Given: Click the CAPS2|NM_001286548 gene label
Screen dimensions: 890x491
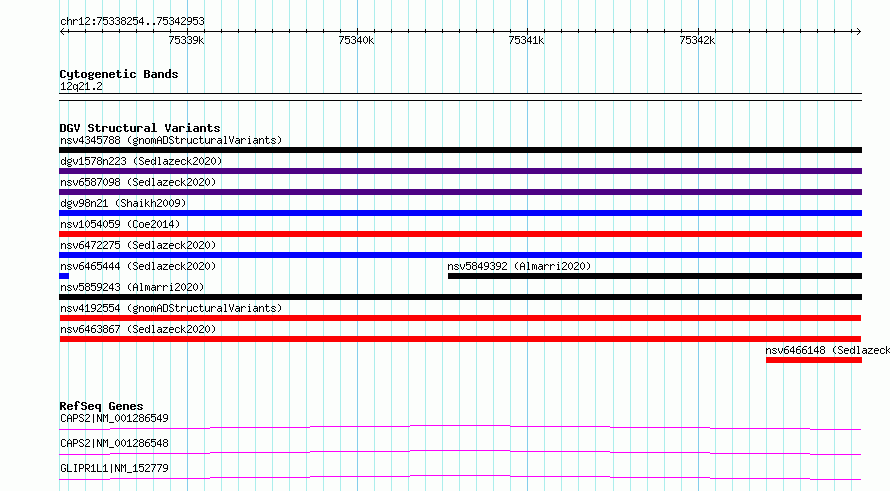Looking at the screenshot, I should tap(114, 443).
